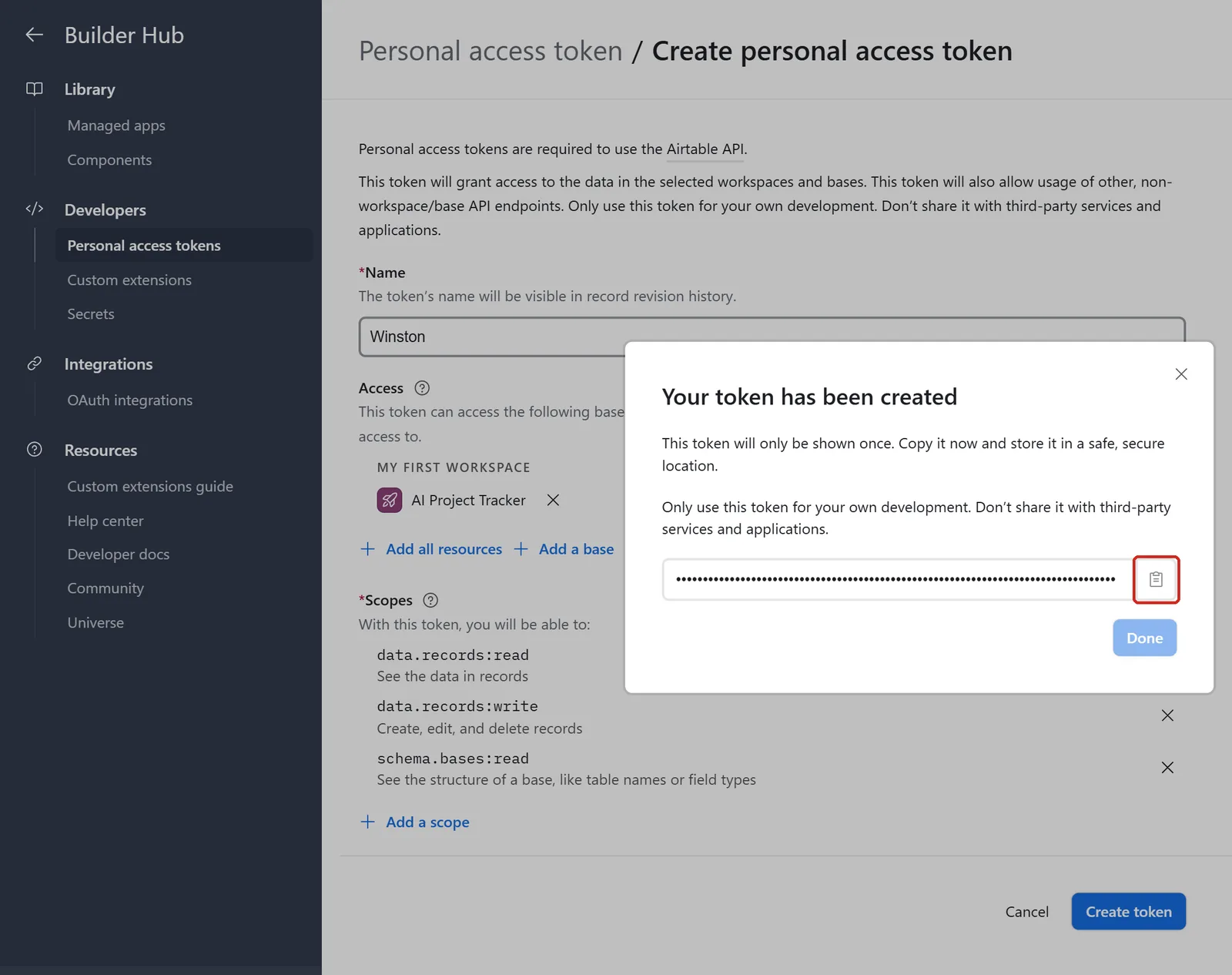1232x975 pixels.
Task: Click the Library book icon
Action: coord(35,89)
